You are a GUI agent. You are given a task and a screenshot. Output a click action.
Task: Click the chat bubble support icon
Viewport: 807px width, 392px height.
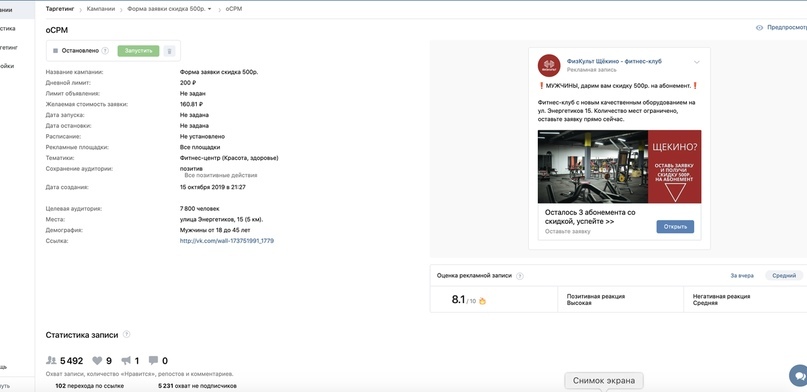click(799, 376)
